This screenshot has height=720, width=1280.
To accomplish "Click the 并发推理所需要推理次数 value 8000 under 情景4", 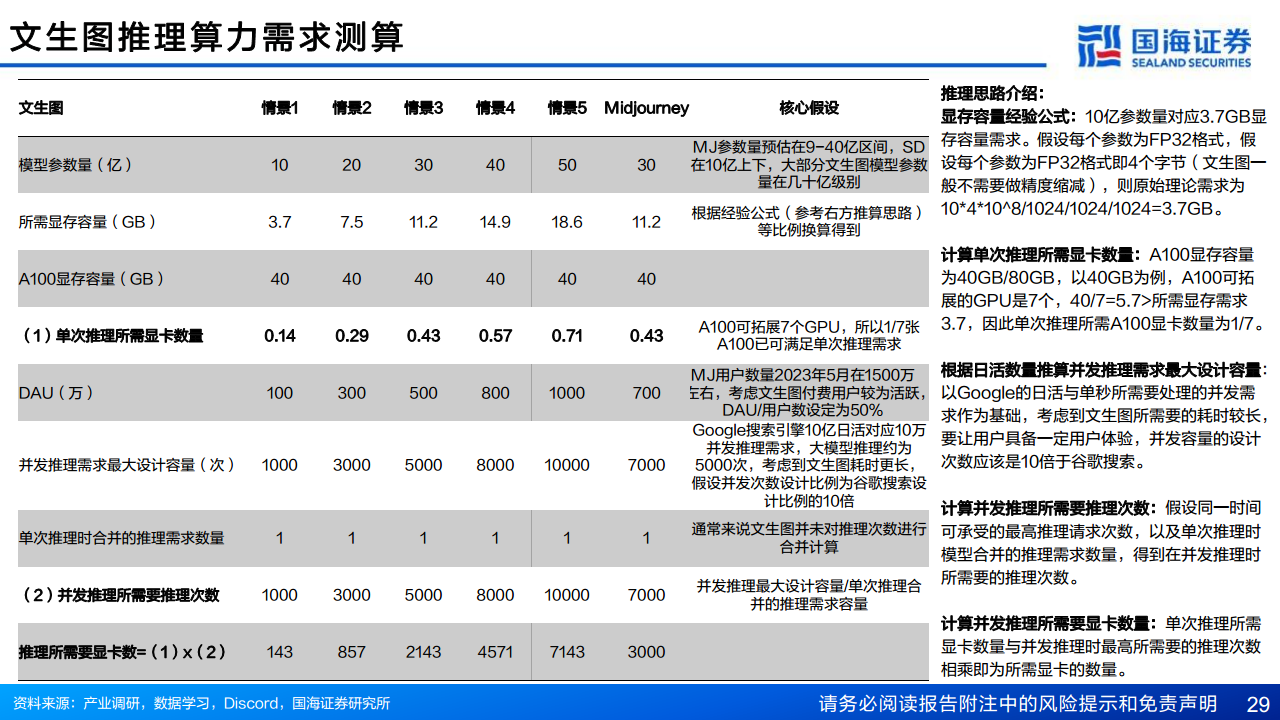I will pyautogui.click(x=496, y=595).
